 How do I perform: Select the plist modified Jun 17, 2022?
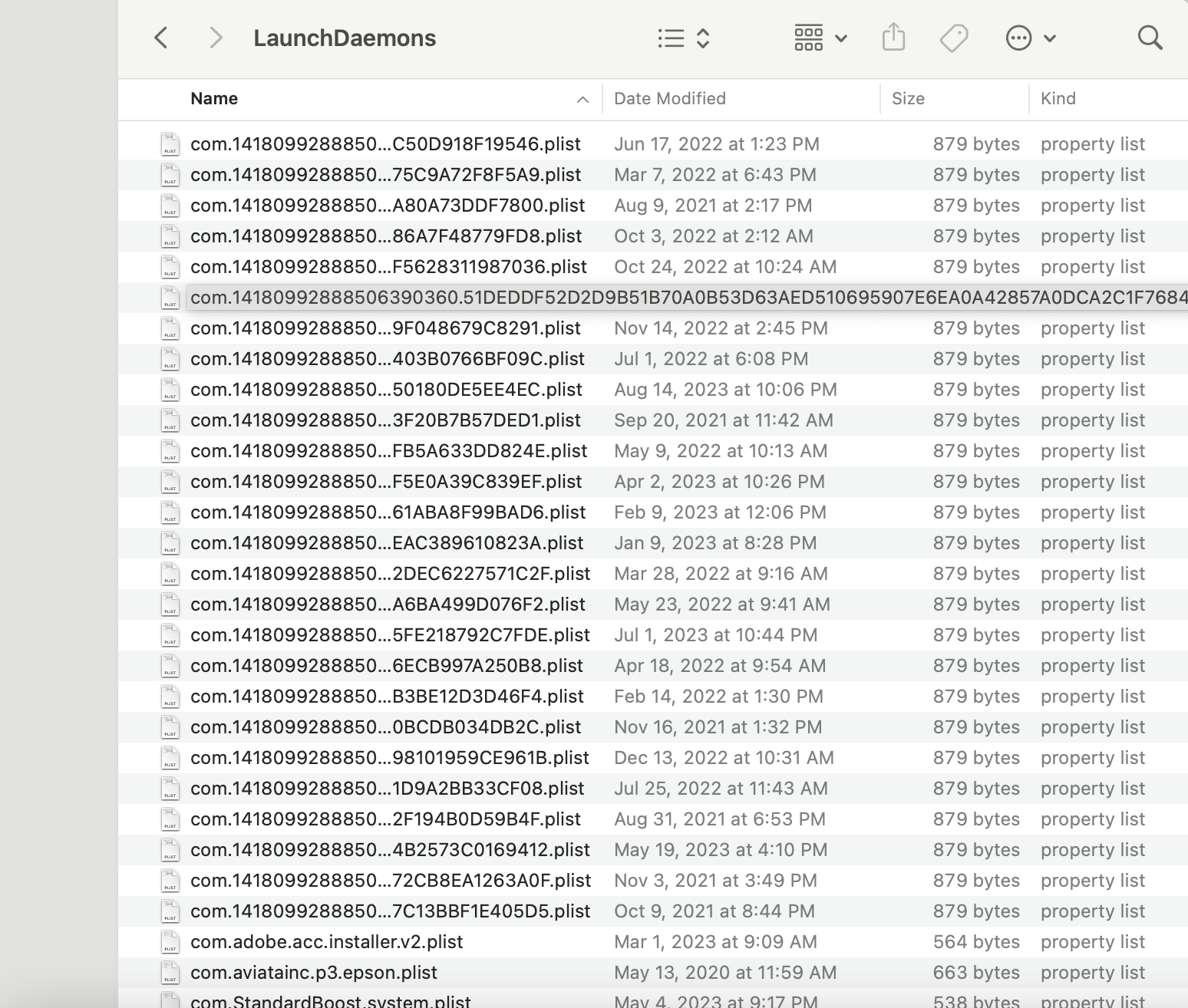point(385,143)
